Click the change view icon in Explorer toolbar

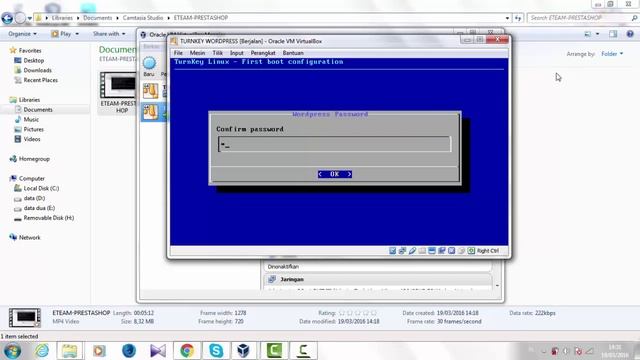tap(588, 34)
